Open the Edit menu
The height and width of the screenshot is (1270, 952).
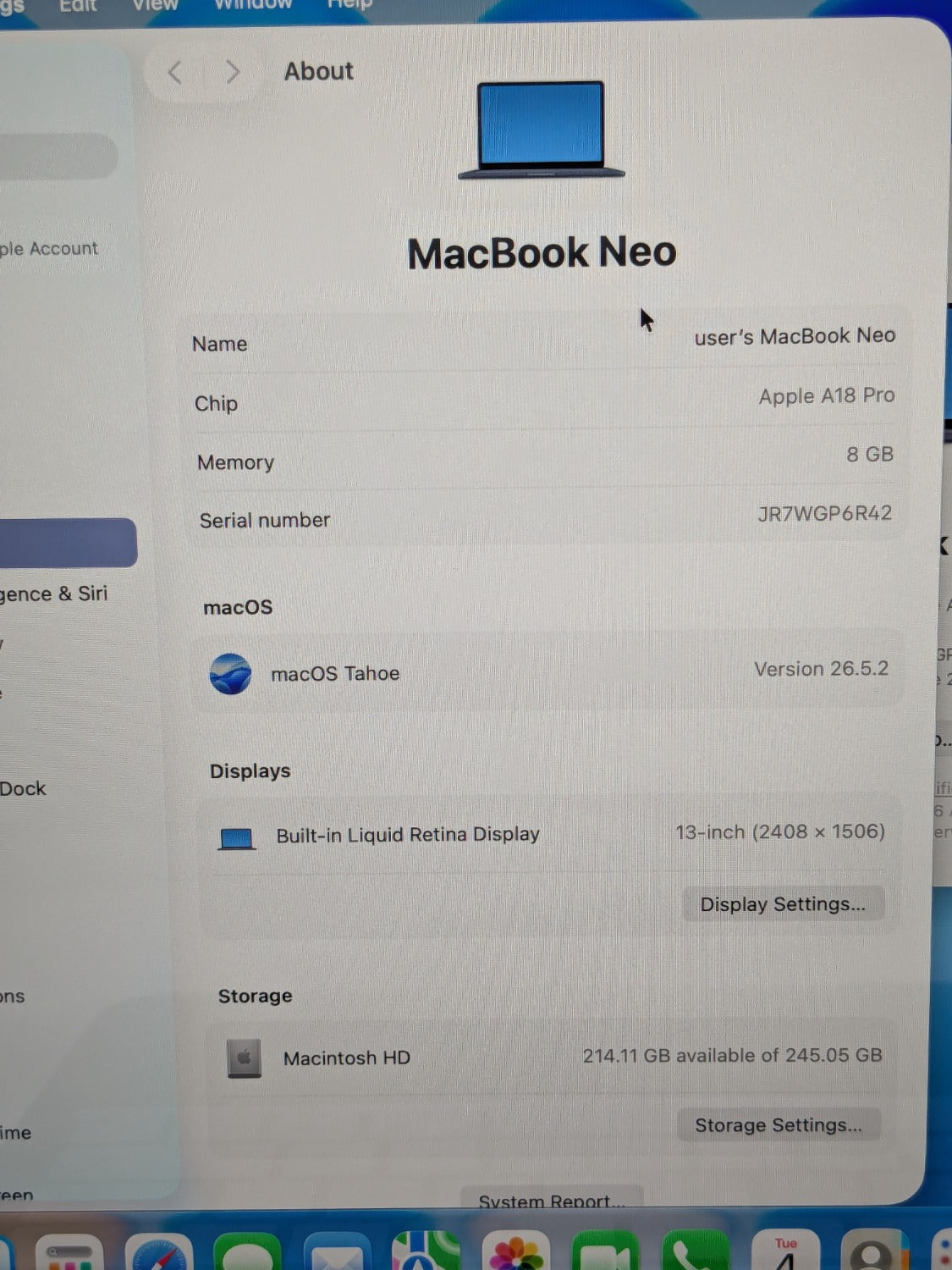[78, 6]
